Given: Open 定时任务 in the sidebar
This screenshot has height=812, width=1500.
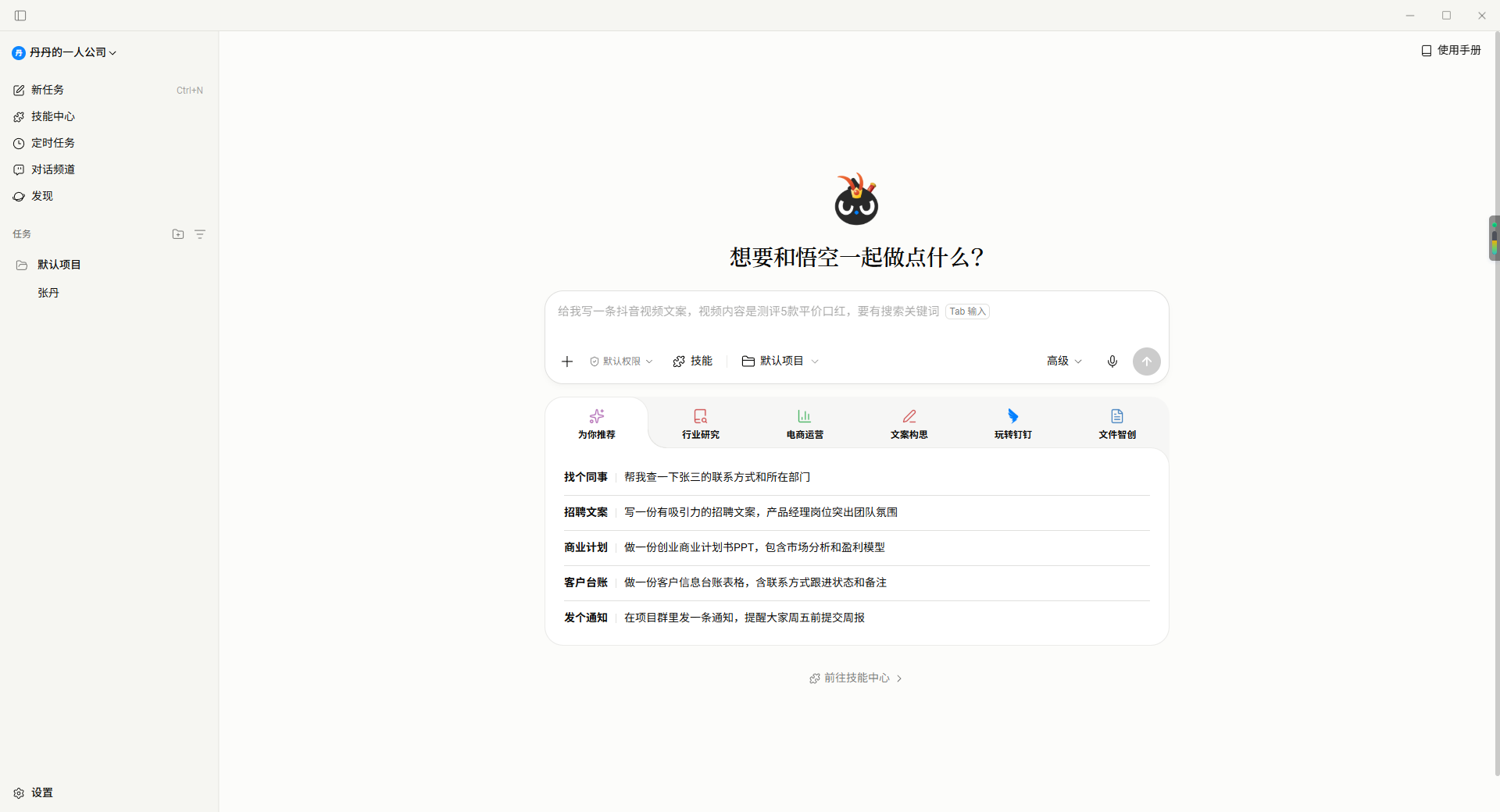Looking at the screenshot, I should (x=109, y=144).
